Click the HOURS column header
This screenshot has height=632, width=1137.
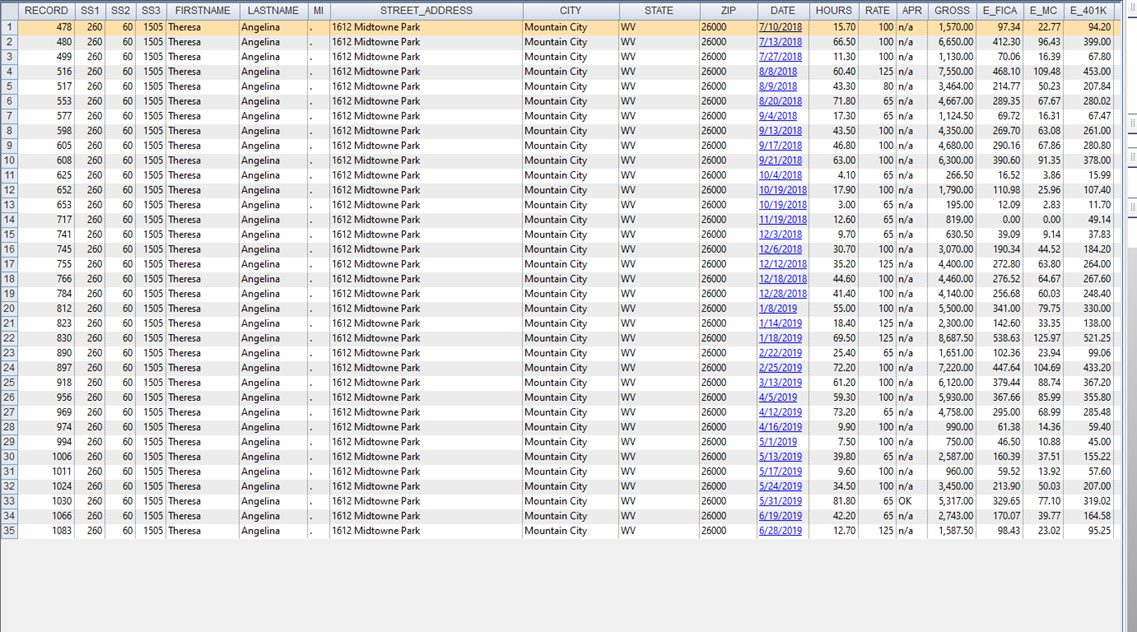tap(834, 10)
